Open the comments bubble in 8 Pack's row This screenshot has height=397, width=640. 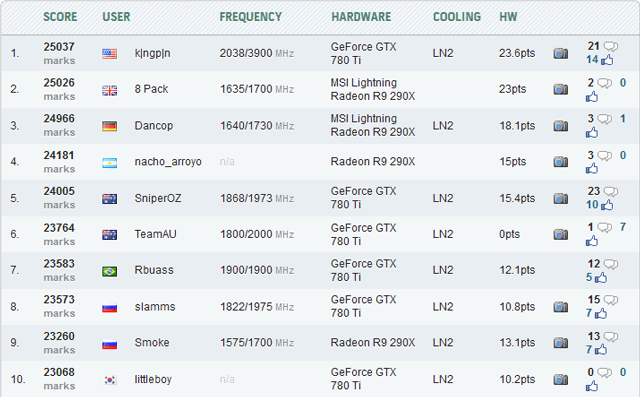click(x=604, y=83)
